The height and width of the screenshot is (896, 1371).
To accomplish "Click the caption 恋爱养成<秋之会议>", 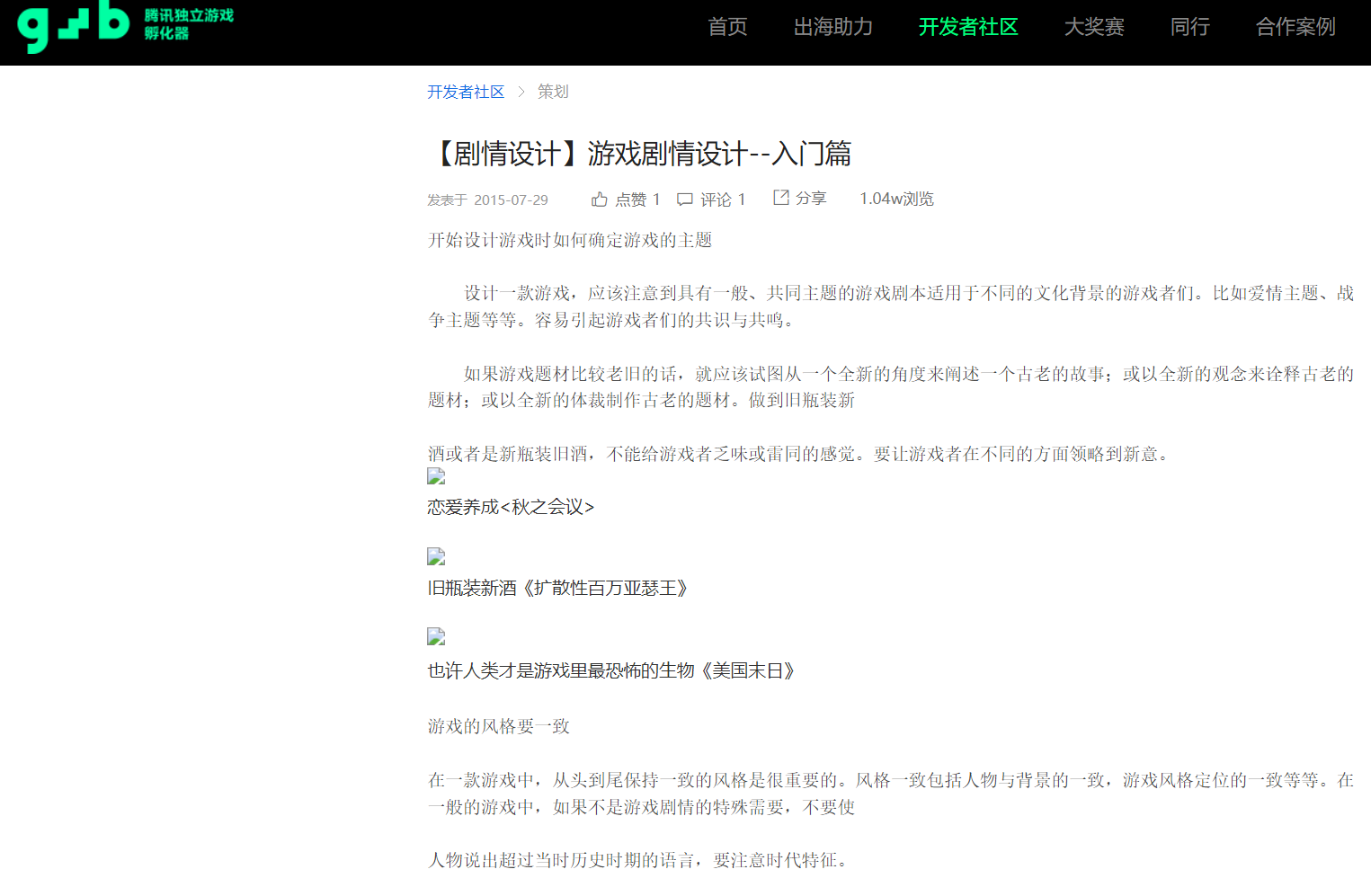I will 511,507.
